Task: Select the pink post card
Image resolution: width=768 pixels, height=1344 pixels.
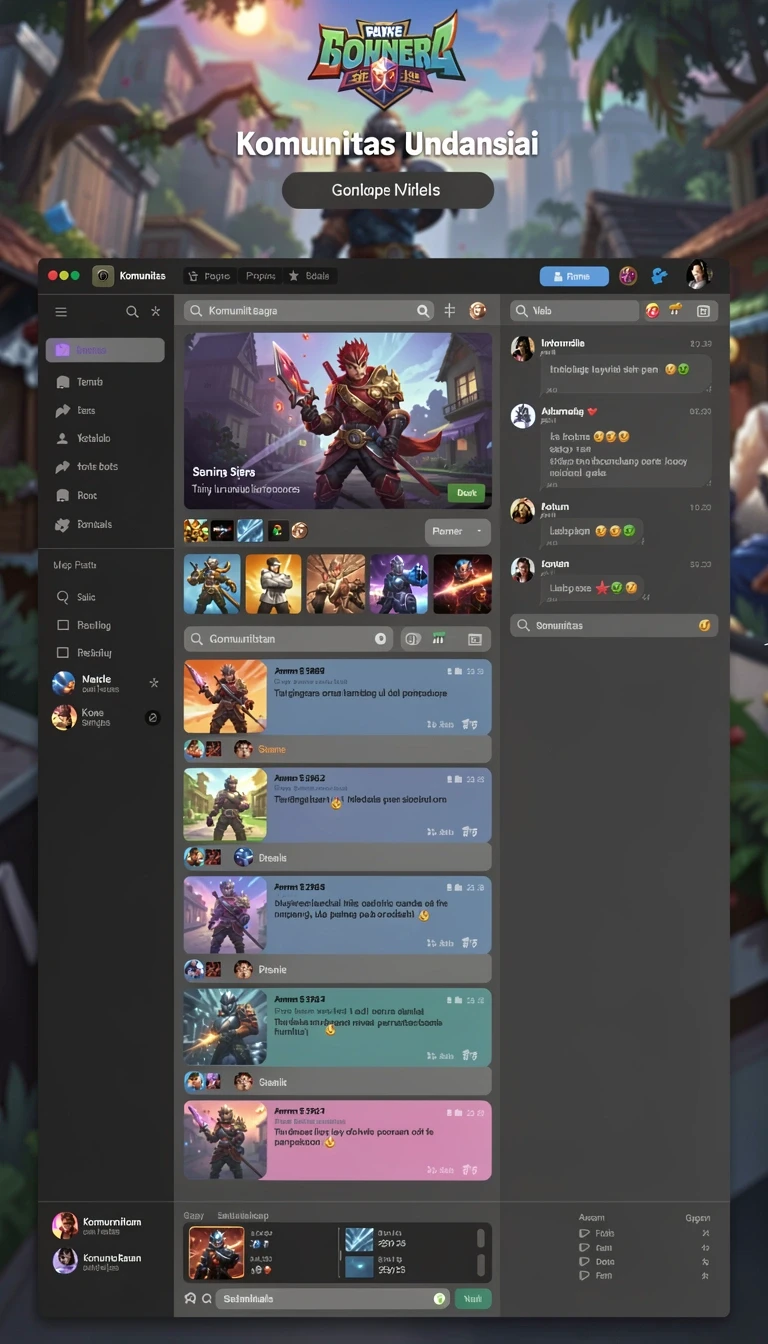Action: [x=338, y=1141]
